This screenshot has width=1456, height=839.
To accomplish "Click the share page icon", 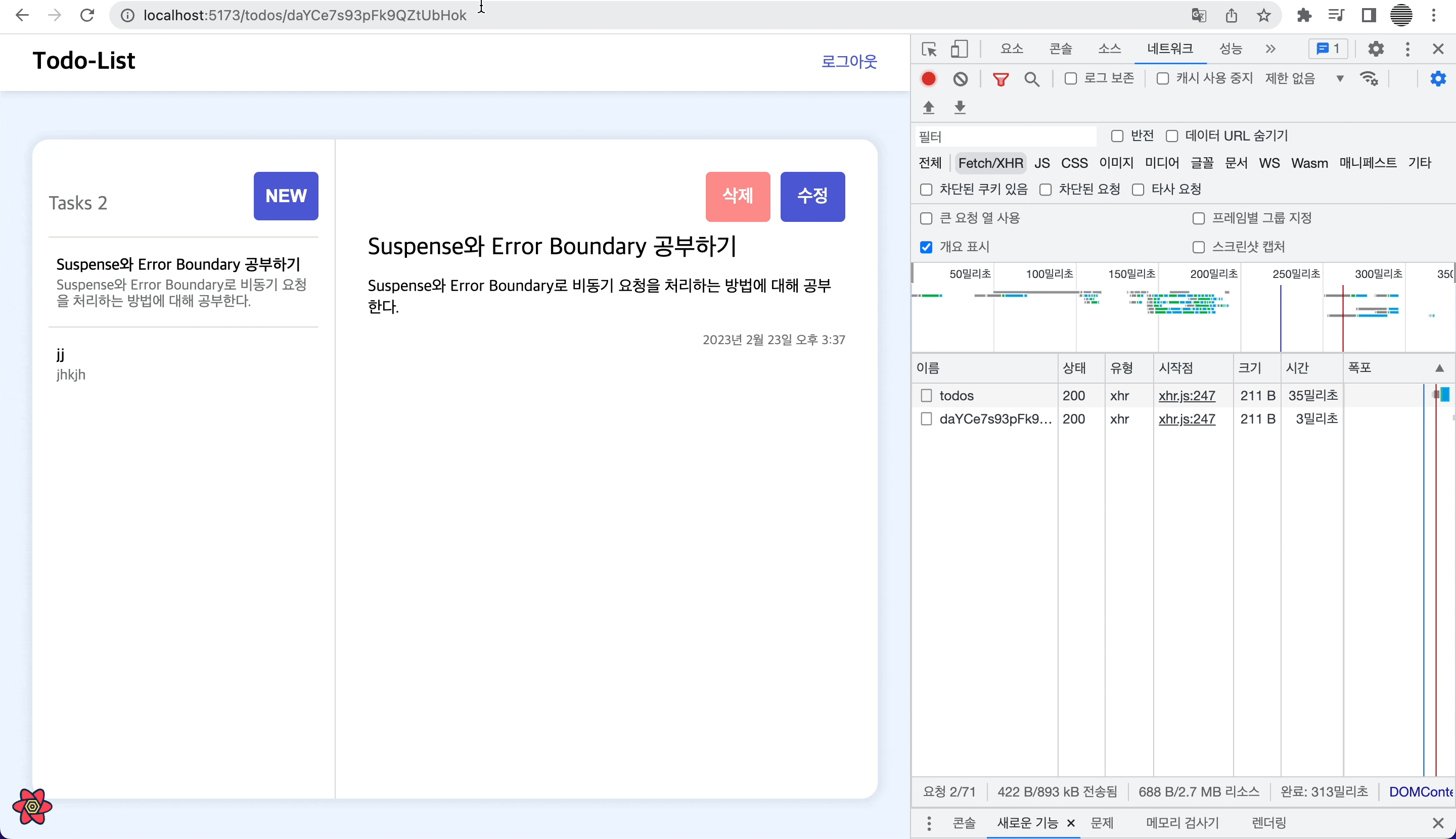I will coord(1231,16).
